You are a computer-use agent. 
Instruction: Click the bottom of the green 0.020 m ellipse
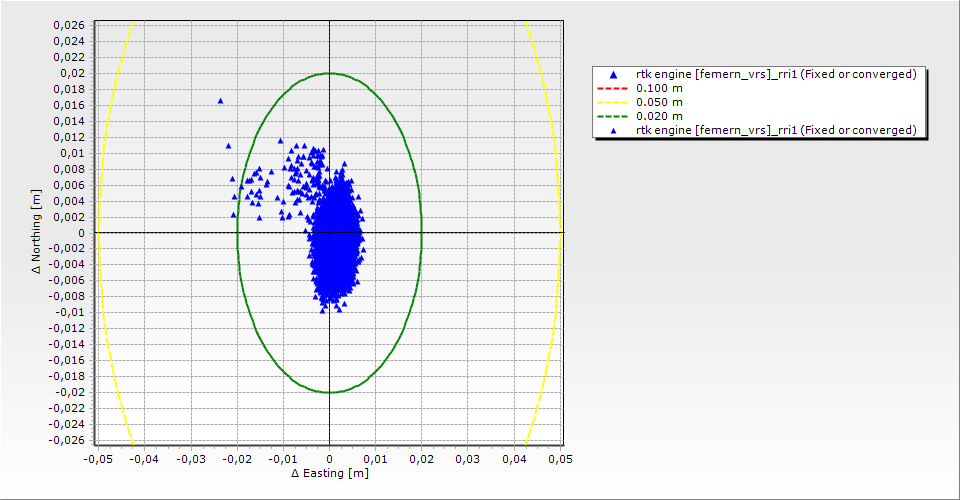[x=329, y=392]
